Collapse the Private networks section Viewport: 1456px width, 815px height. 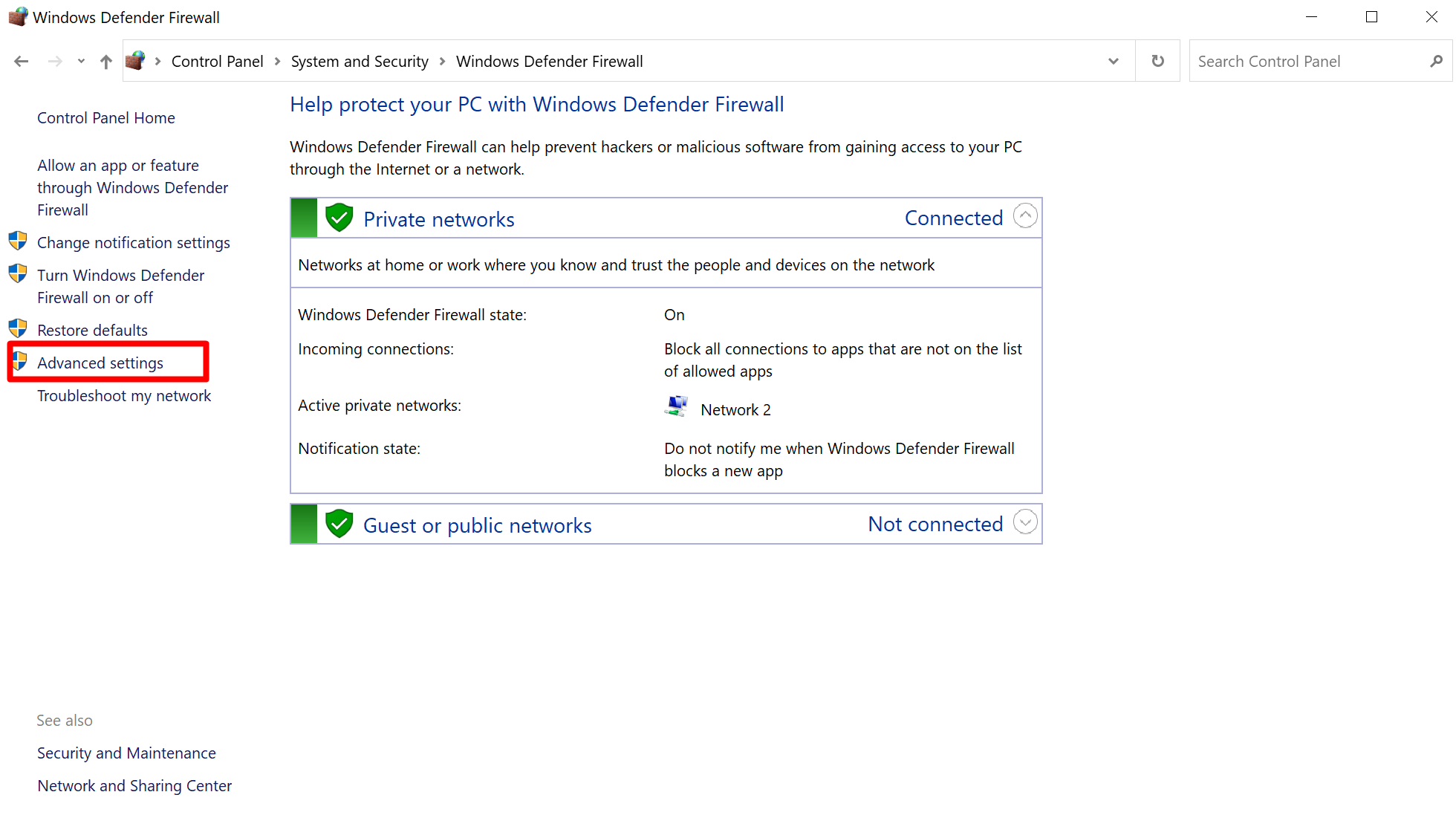1025,216
